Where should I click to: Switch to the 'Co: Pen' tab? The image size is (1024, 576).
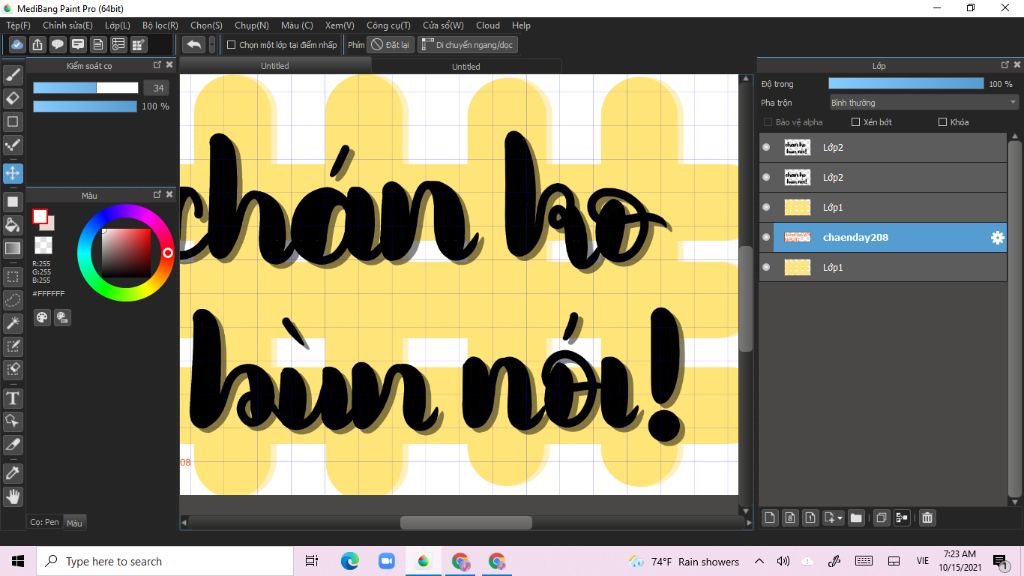(44, 522)
